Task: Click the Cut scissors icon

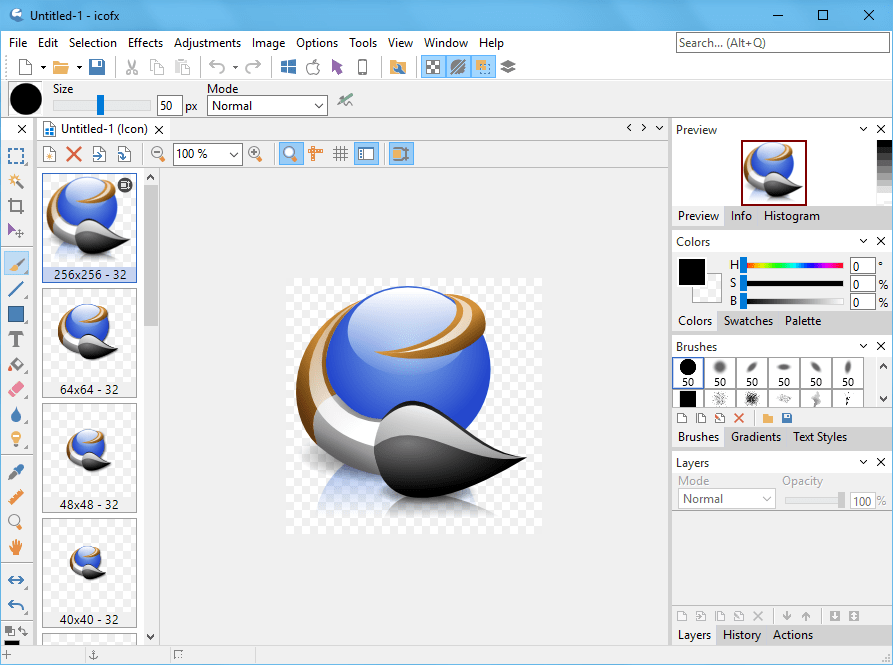Action: click(x=132, y=67)
